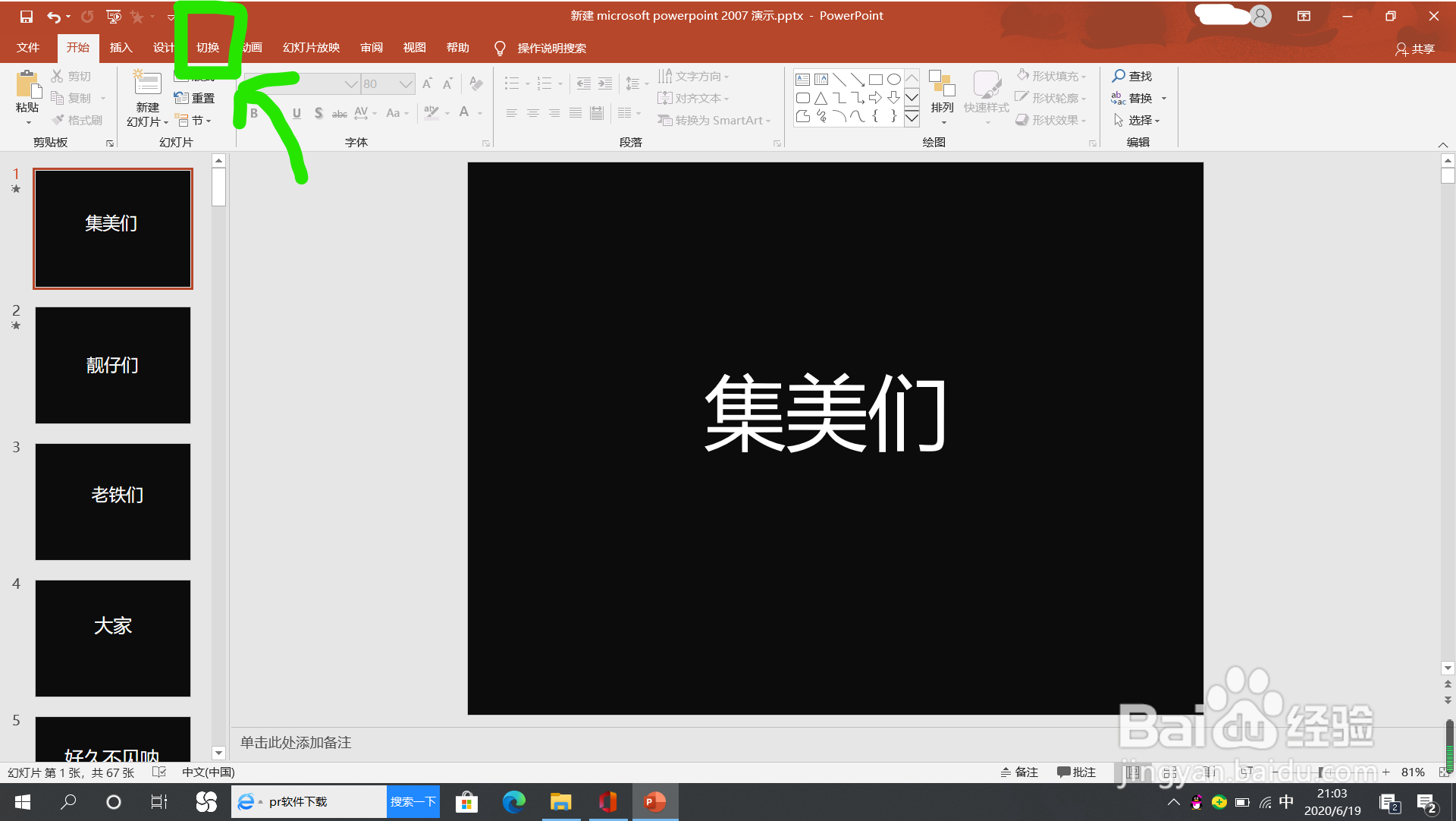The height and width of the screenshot is (821, 1456).
Task: Open the Transitions (切换) tab
Action: [207, 47]
